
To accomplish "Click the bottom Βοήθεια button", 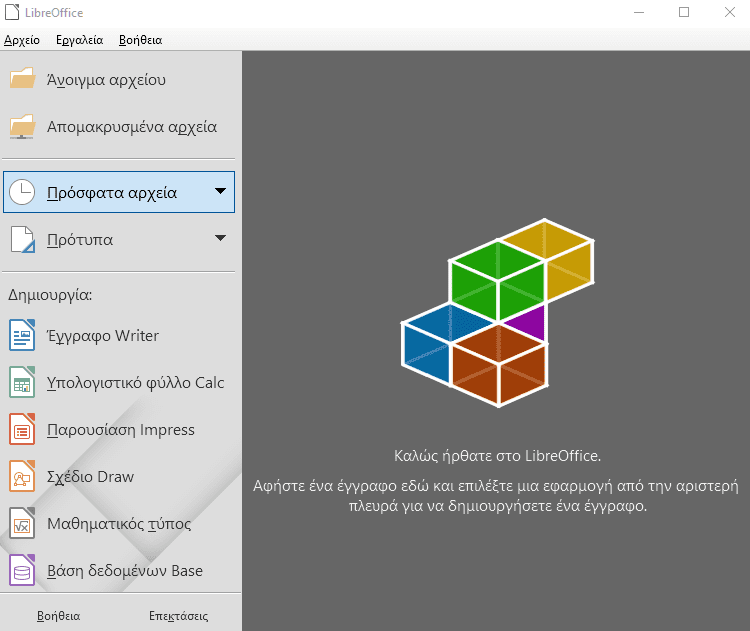I will pos(58,616).
